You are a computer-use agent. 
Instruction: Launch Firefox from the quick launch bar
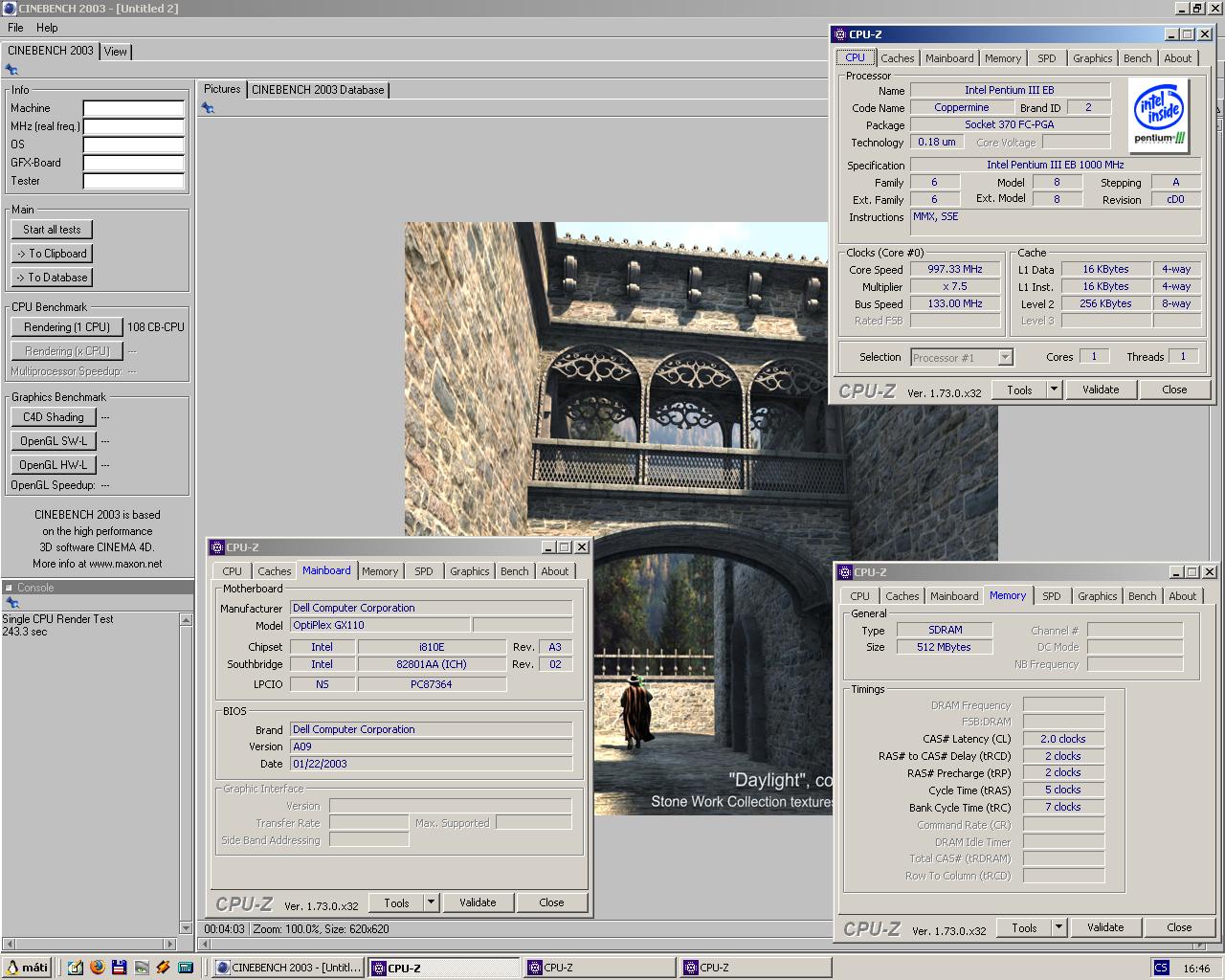(97, 968)
